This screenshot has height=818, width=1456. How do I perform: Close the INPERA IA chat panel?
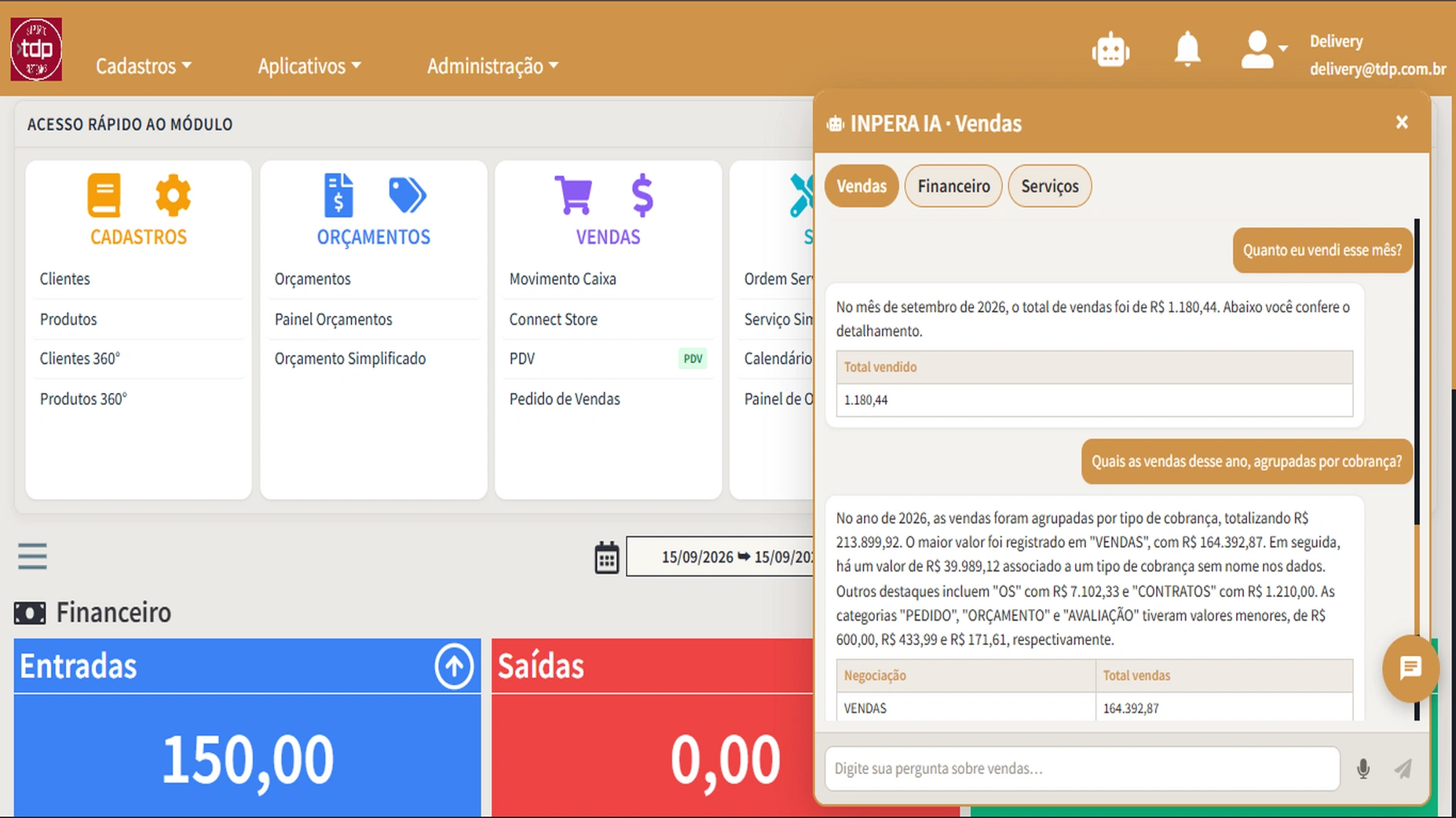pyautogui.click(x=1402, y=123)
